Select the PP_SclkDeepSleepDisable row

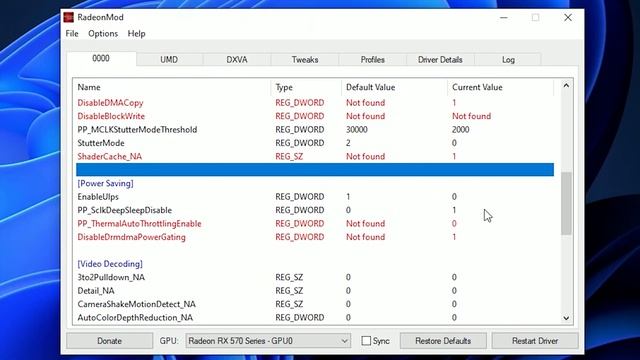(315, 210)
